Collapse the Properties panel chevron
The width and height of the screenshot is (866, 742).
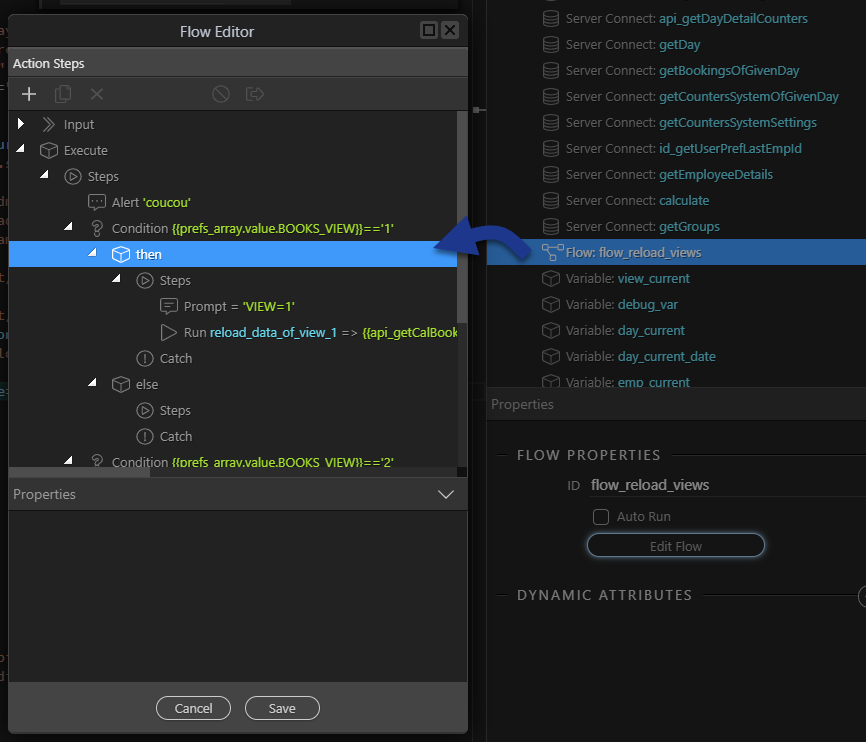click(446, 494)
